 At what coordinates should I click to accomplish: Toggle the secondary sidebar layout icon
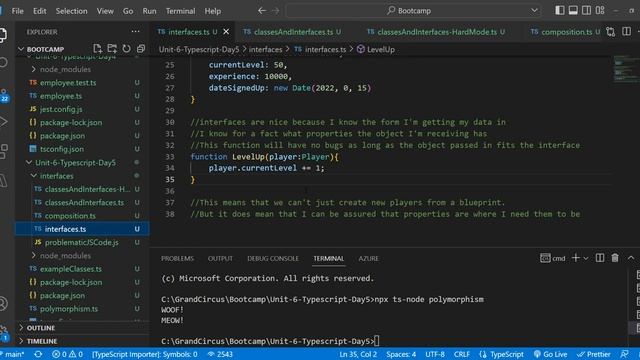[x=587, y=11]
